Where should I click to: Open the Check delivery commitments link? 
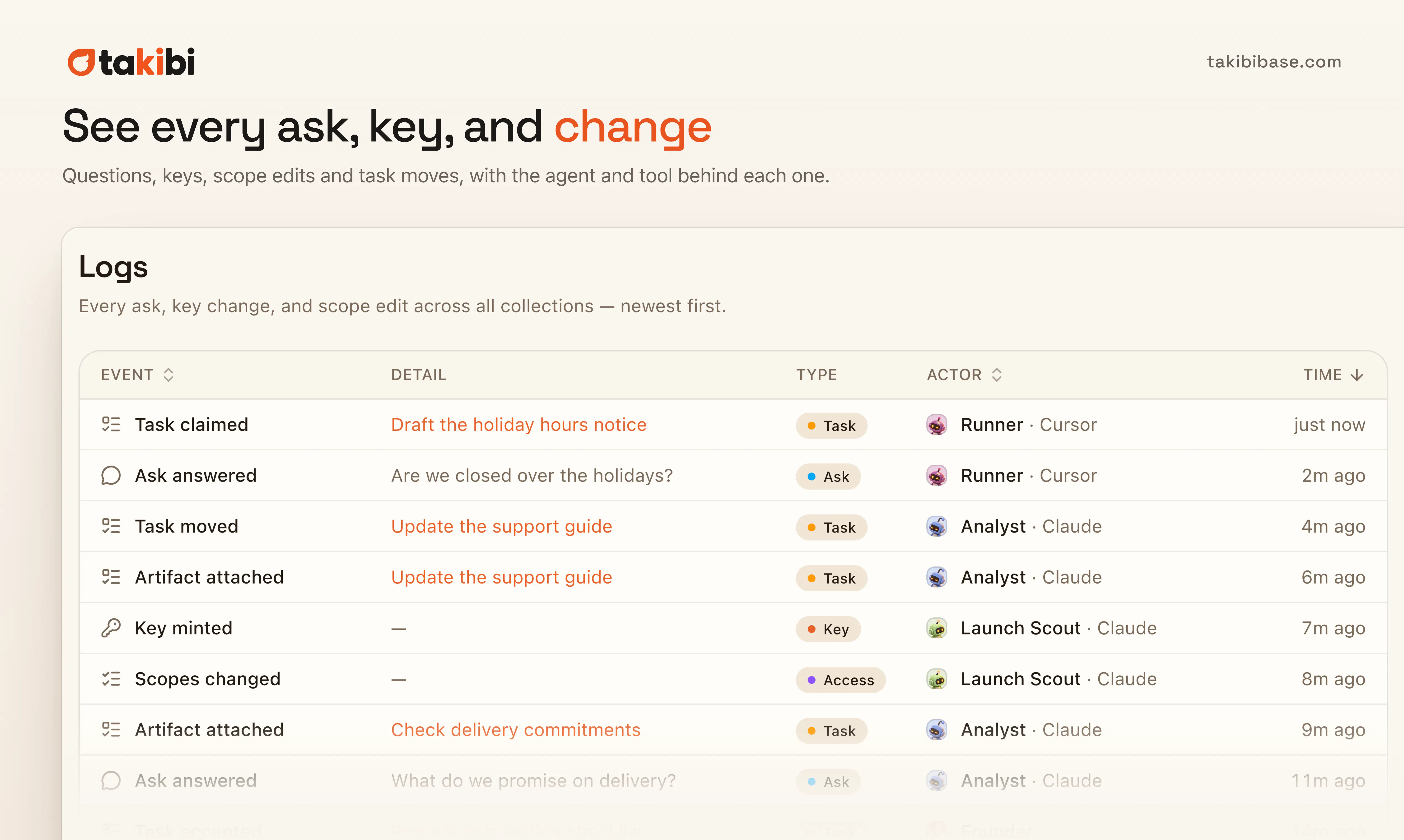516,730
